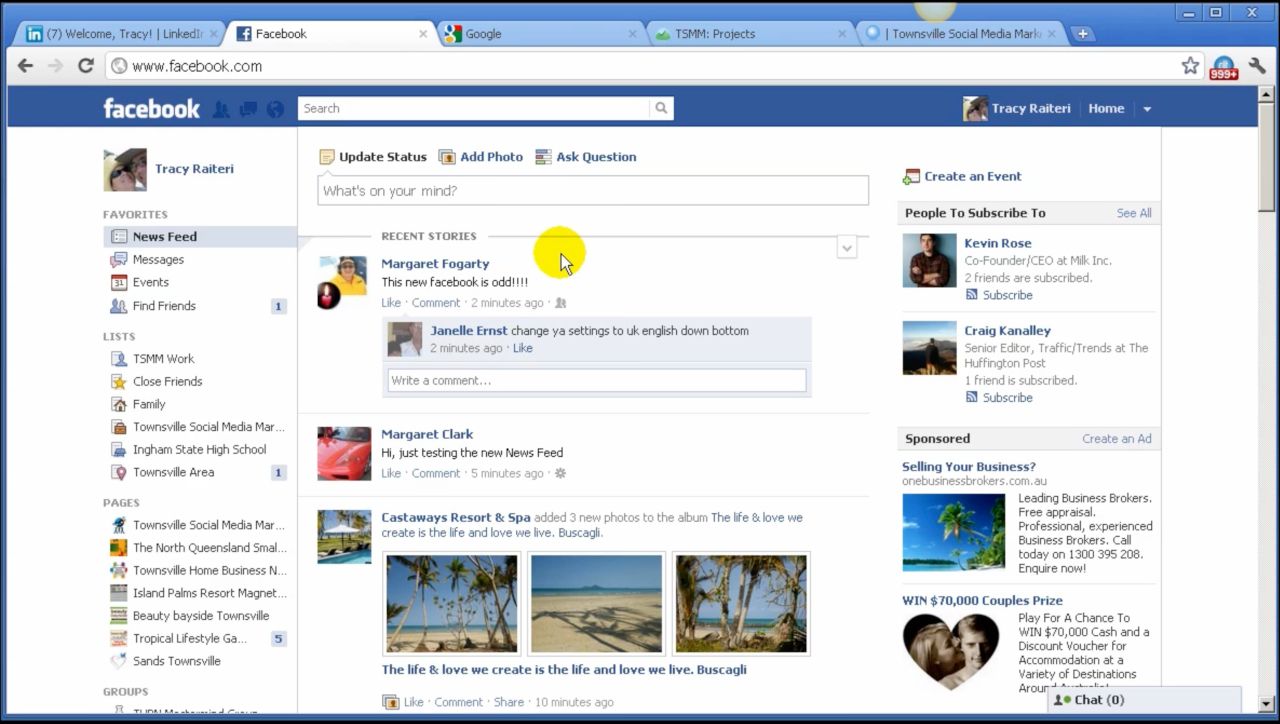The image size is (1280, 724).
Task: Click the Write a comment field
Action: tap(597, 381)
